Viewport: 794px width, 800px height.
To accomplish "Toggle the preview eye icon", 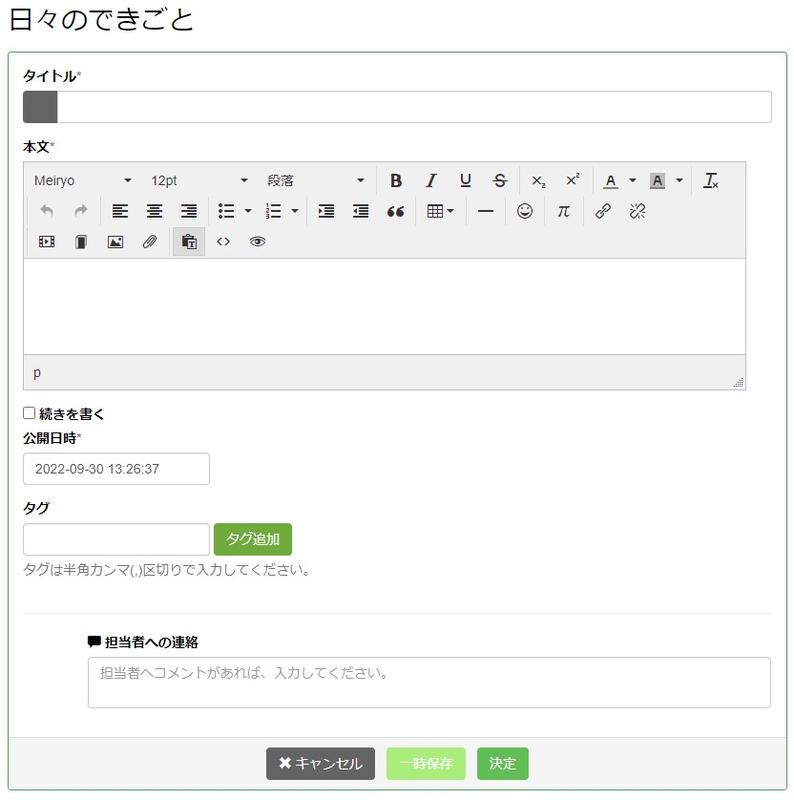I will point(257,242).
